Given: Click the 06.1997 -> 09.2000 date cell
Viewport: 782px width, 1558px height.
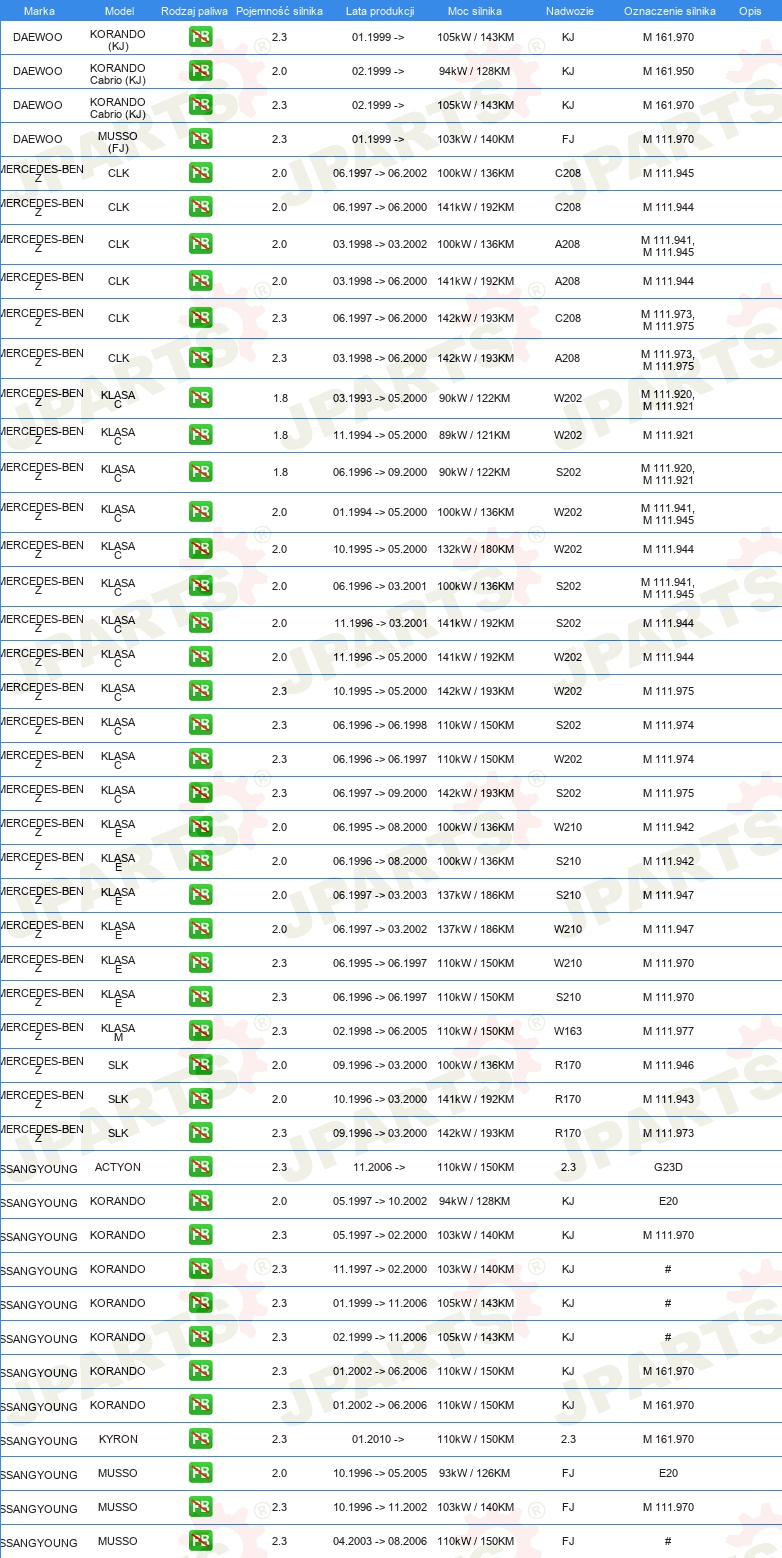Looking at the screenshot, I should (380, 793).
